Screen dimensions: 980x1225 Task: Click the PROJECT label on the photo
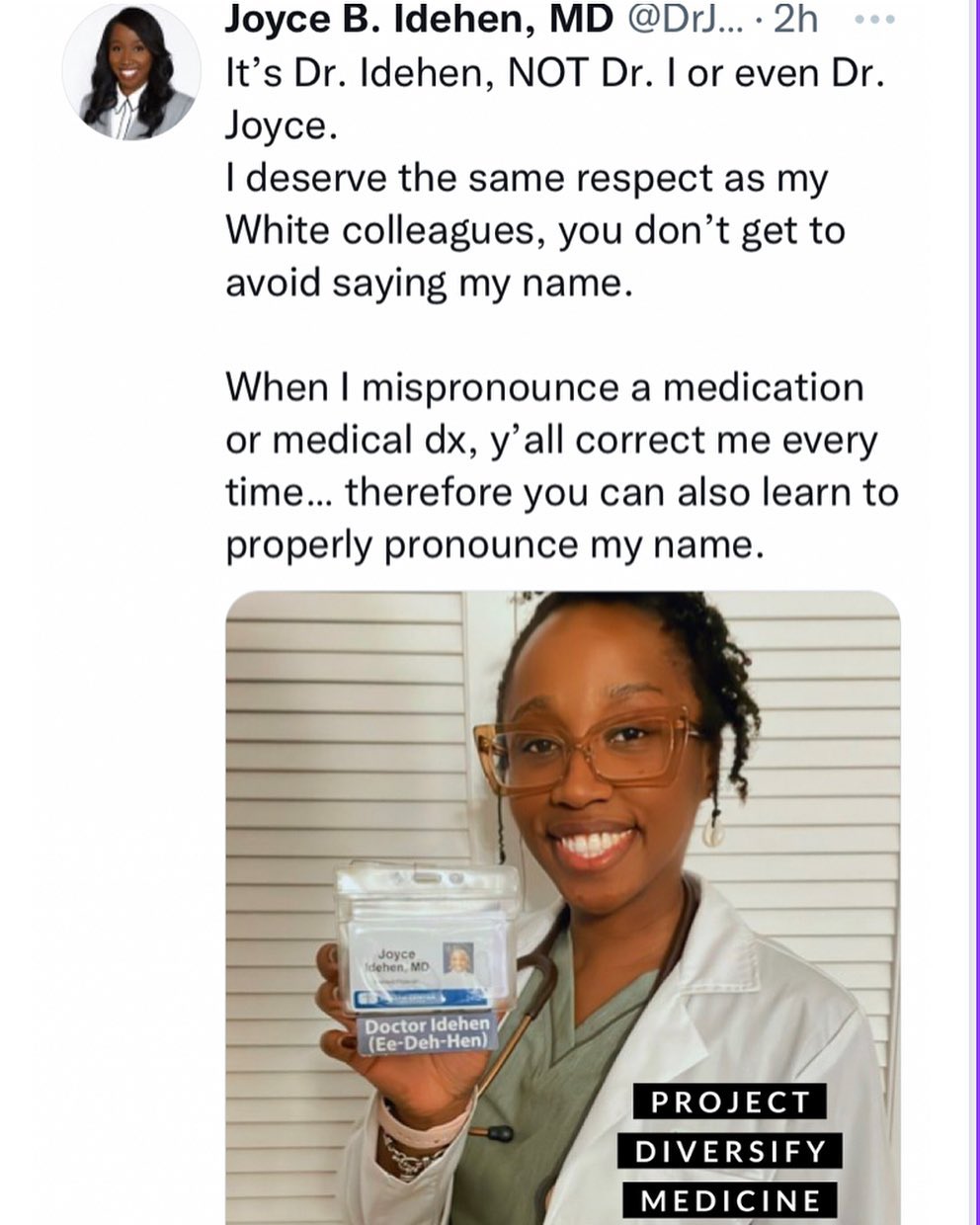730,1102
